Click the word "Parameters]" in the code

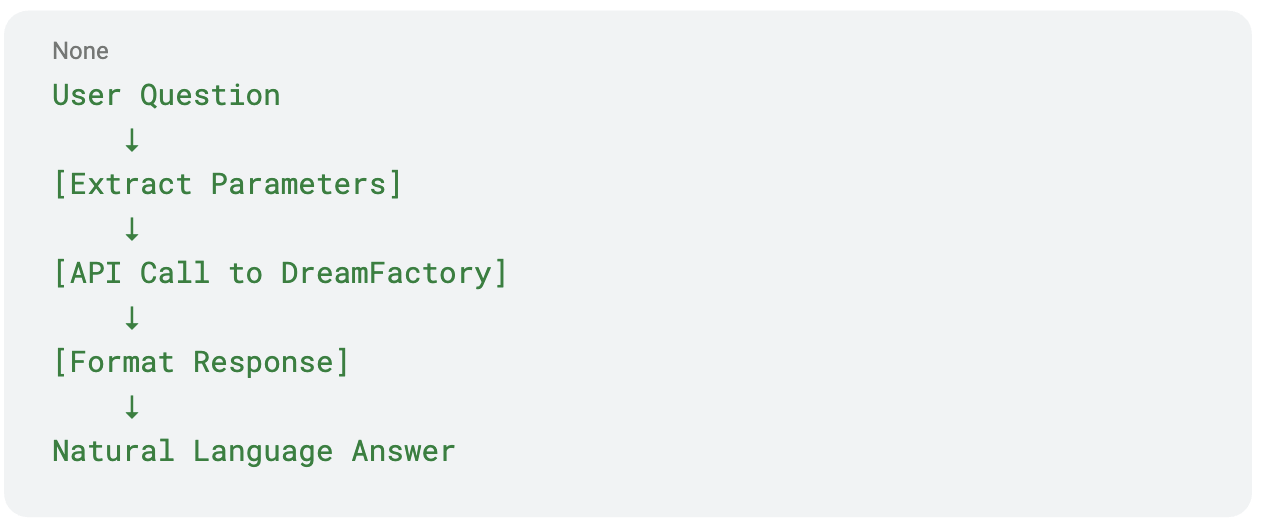pos(306,185)
